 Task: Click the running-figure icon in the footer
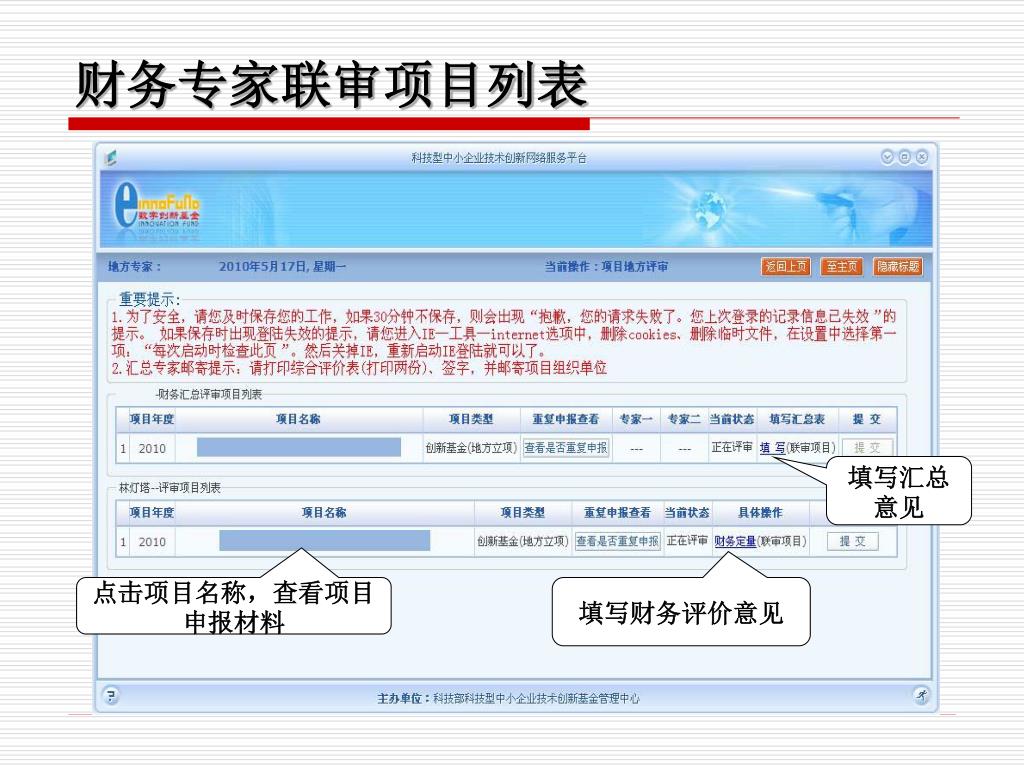(921, 695)
